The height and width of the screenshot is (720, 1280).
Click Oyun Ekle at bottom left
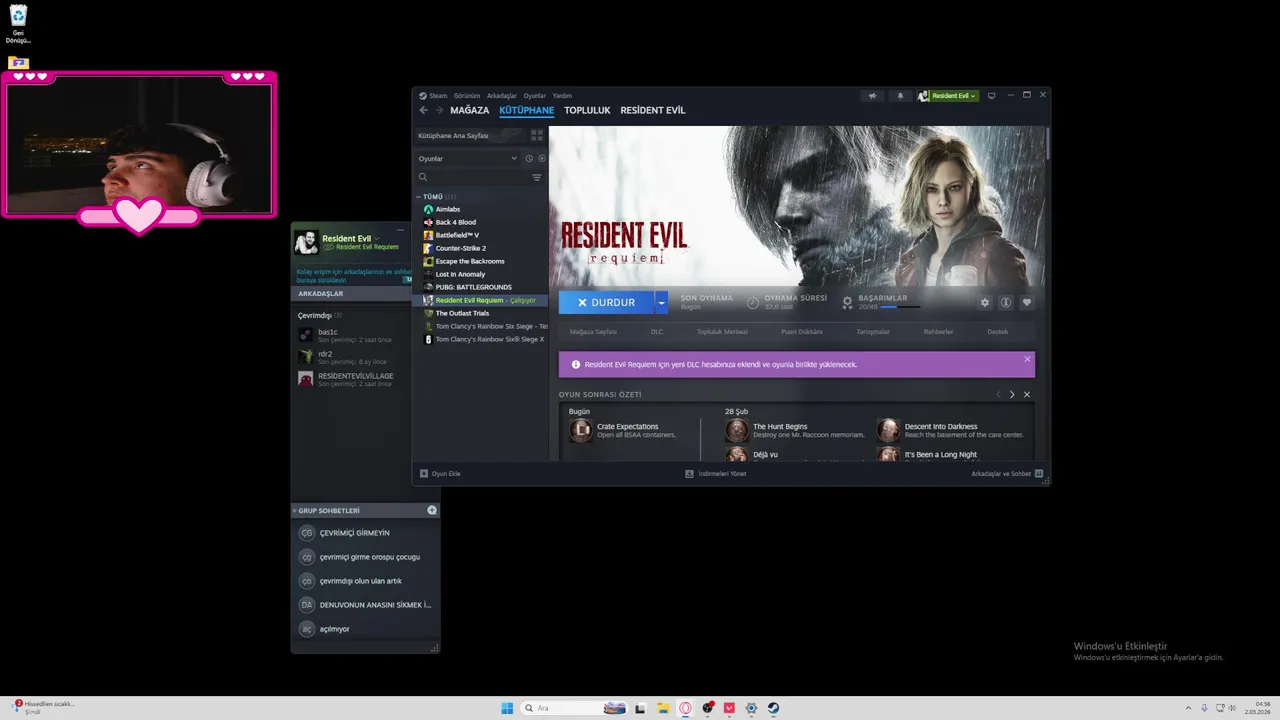coord(440,474)
